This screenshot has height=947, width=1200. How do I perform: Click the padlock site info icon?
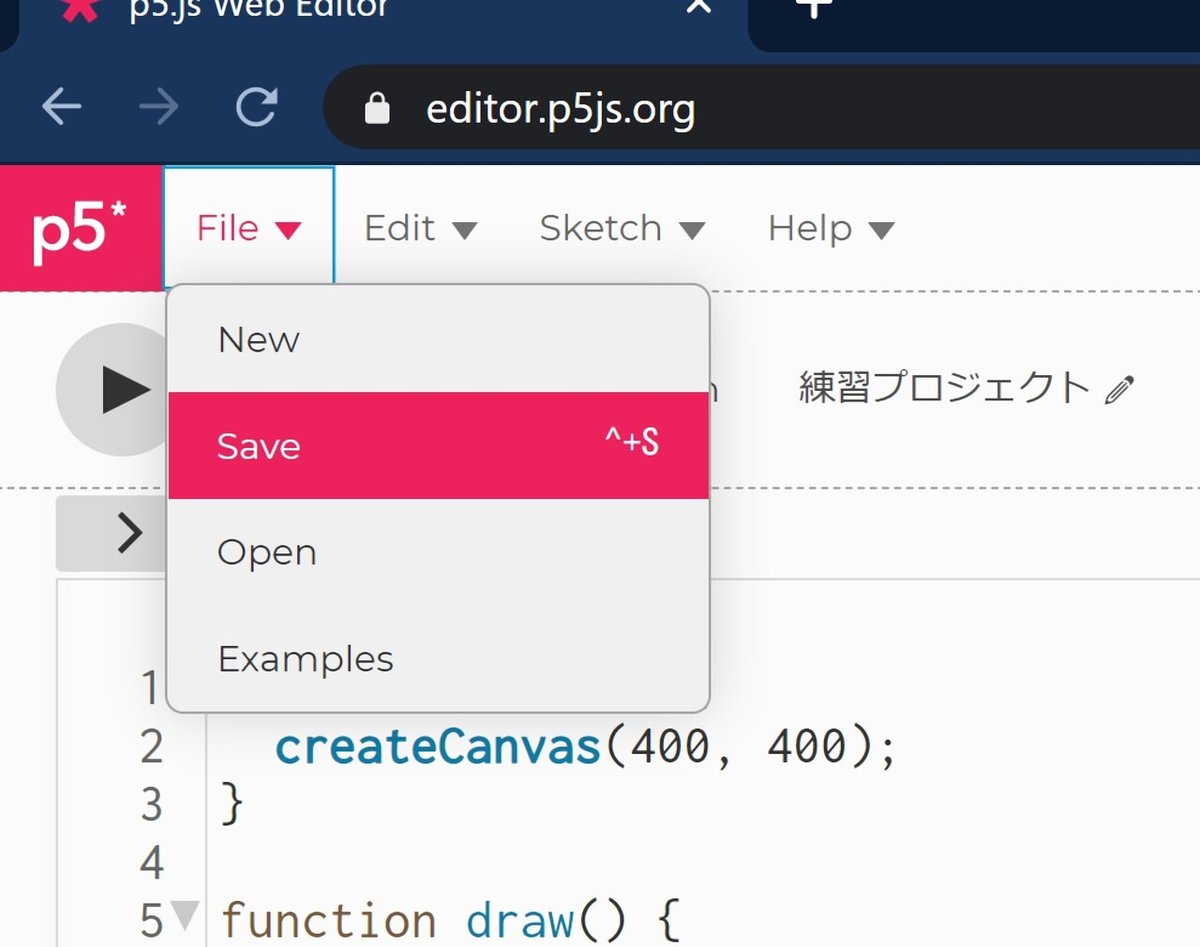pyautogui.click(x=377, y=108)
